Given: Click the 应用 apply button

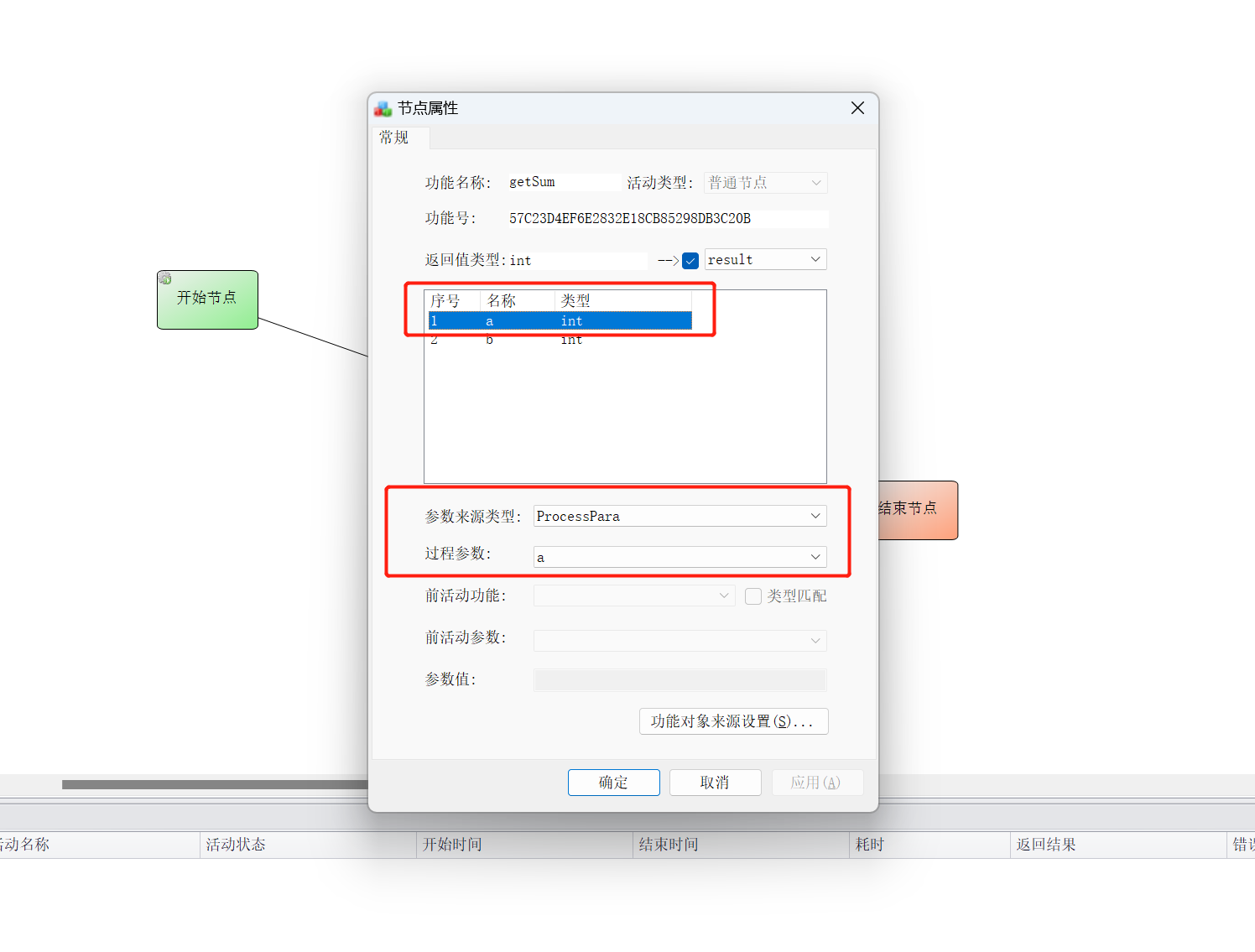Looking at the screenshot, I should coord(816,782).
